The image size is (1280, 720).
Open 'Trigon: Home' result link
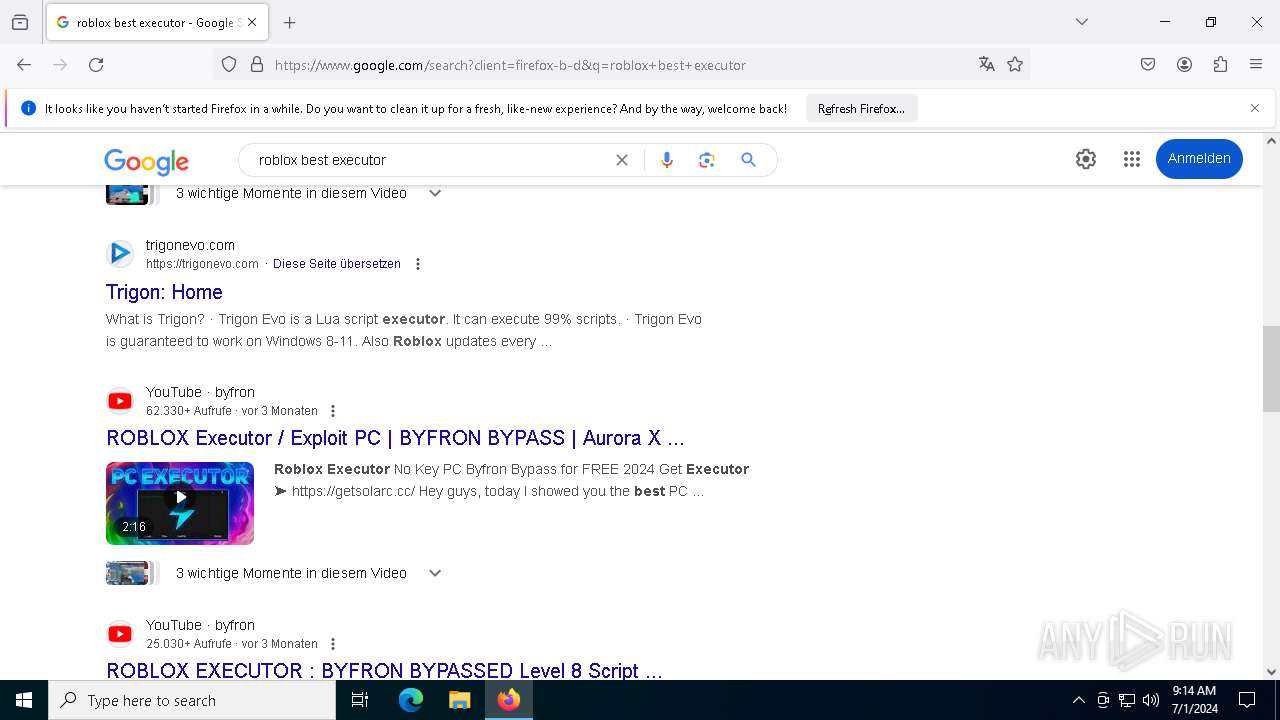[x=164, y=292]
